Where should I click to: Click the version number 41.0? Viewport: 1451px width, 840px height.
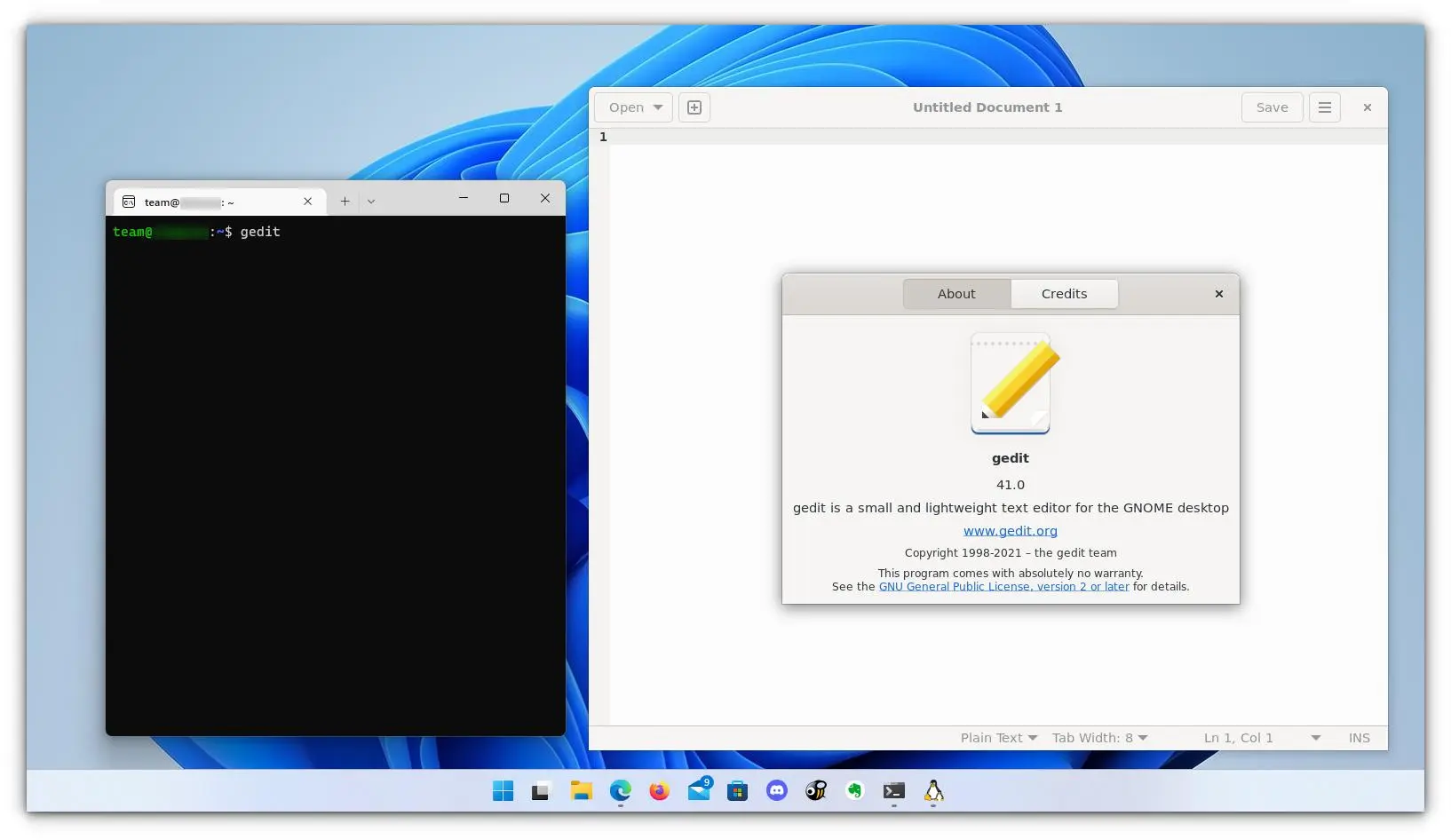coord(1011,485)
